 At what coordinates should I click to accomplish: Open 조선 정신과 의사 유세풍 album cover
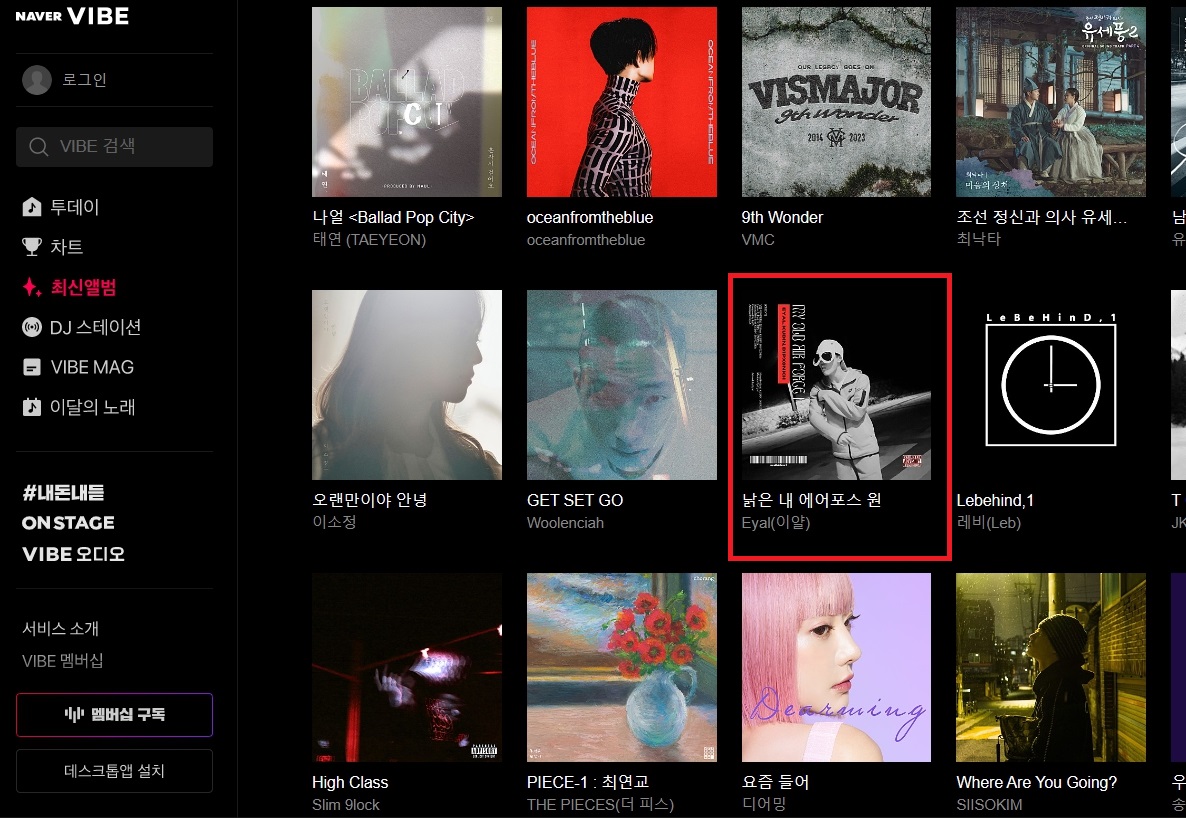tap(1051, 102)
